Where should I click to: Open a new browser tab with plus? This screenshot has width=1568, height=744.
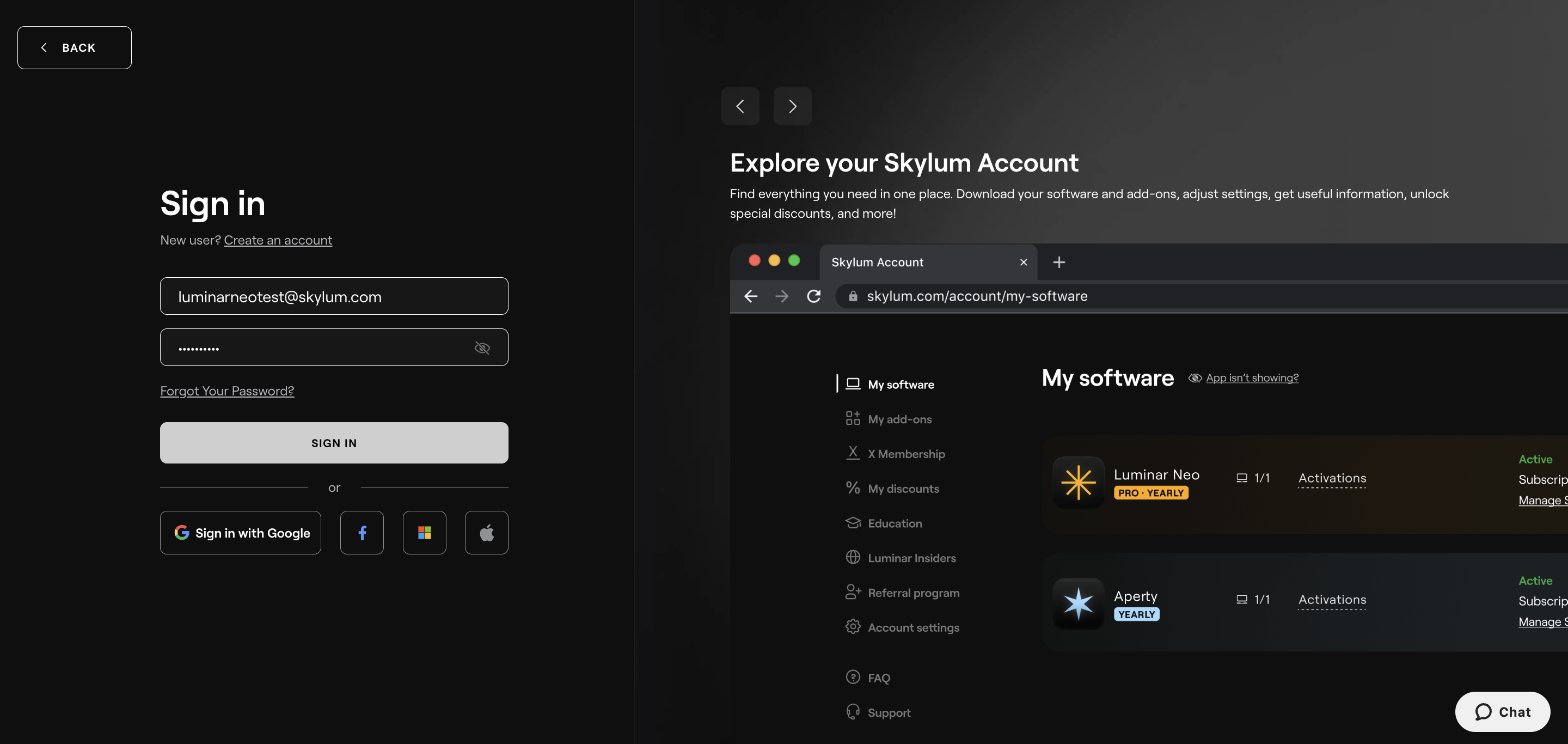[x=1058, y=262]
